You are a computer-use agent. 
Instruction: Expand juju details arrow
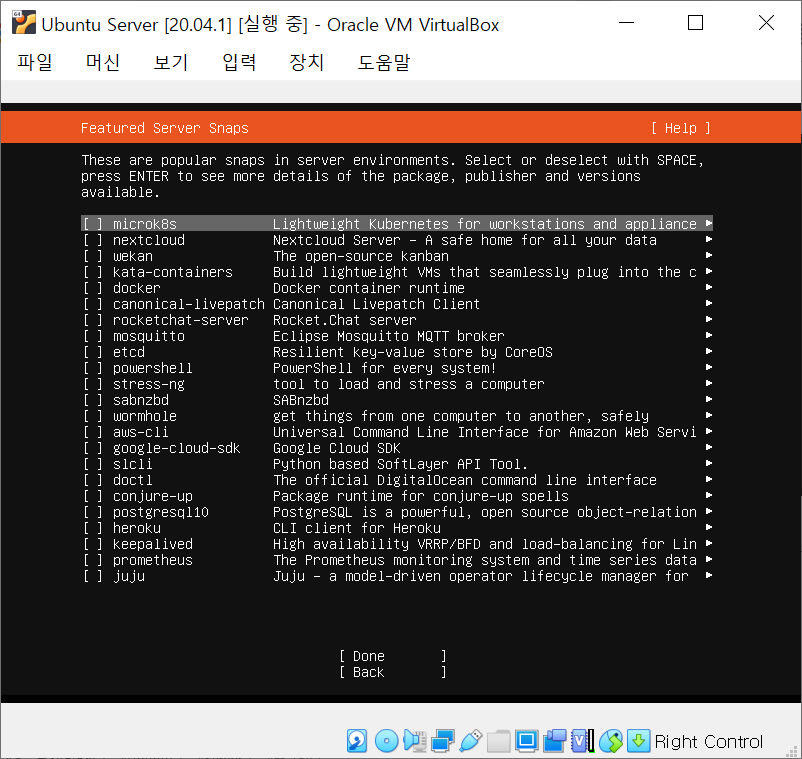709,575
